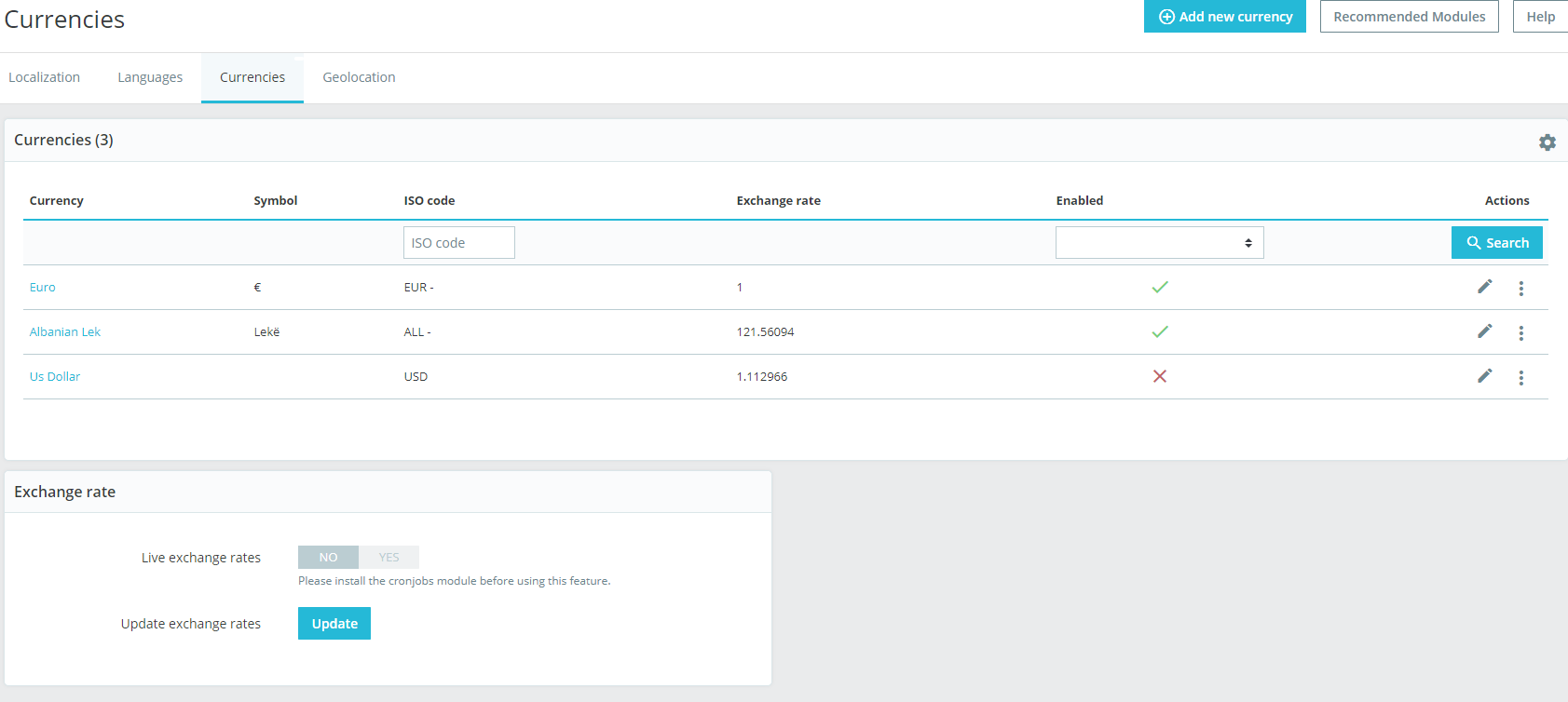1568x702 pixels.
Task: Set Live exchange rates to YES
Action: (389, 558)
